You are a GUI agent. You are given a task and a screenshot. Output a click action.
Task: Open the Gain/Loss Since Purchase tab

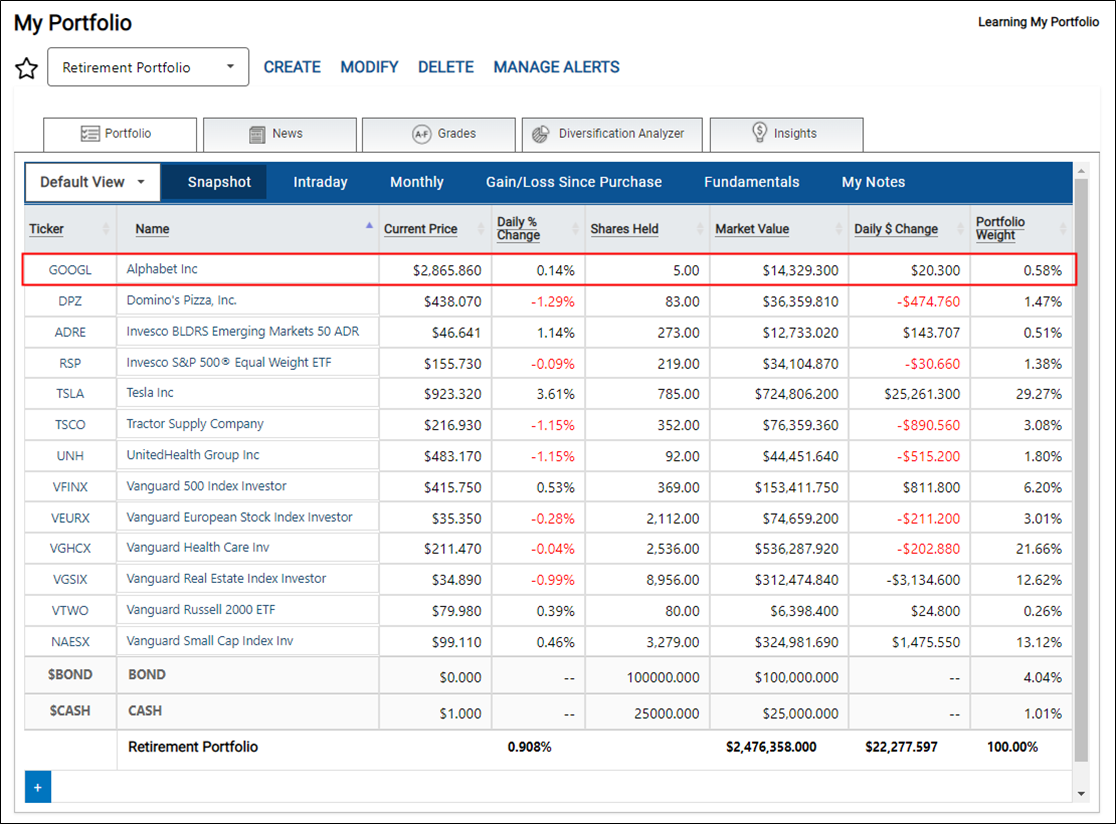(x=574, y=182)
